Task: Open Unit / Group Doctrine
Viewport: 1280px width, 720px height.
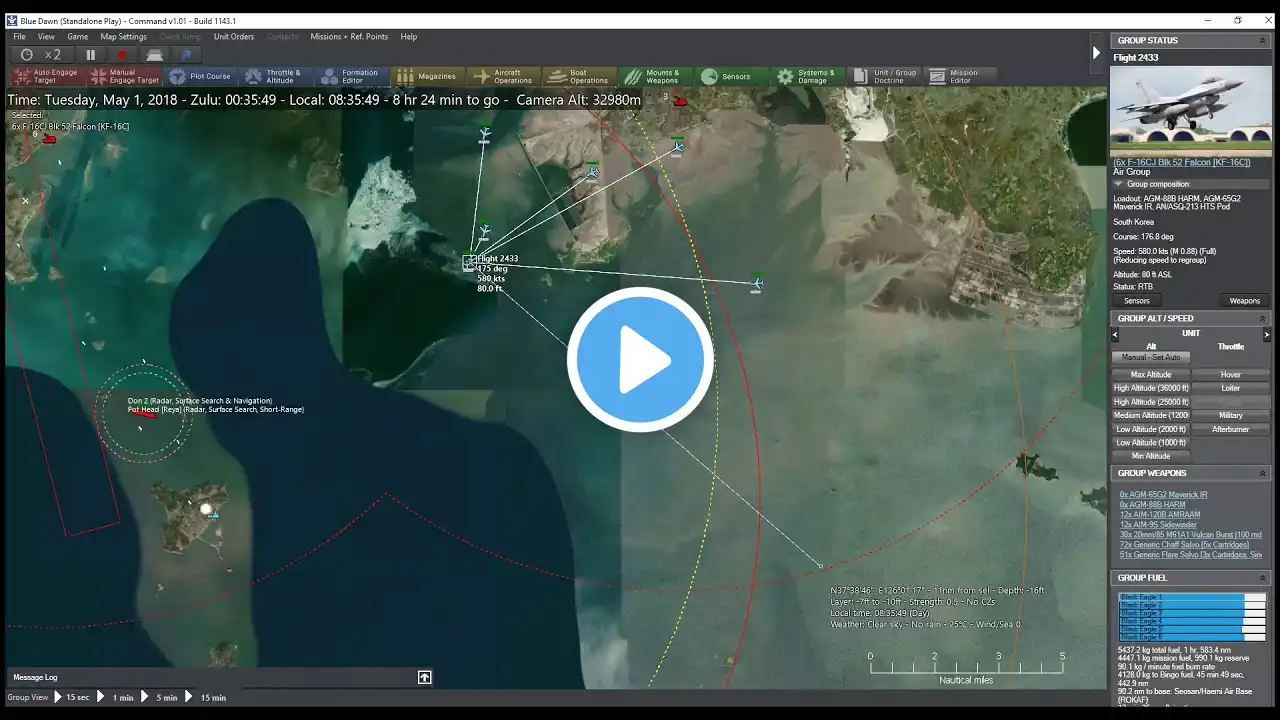Action: (884, 76)
